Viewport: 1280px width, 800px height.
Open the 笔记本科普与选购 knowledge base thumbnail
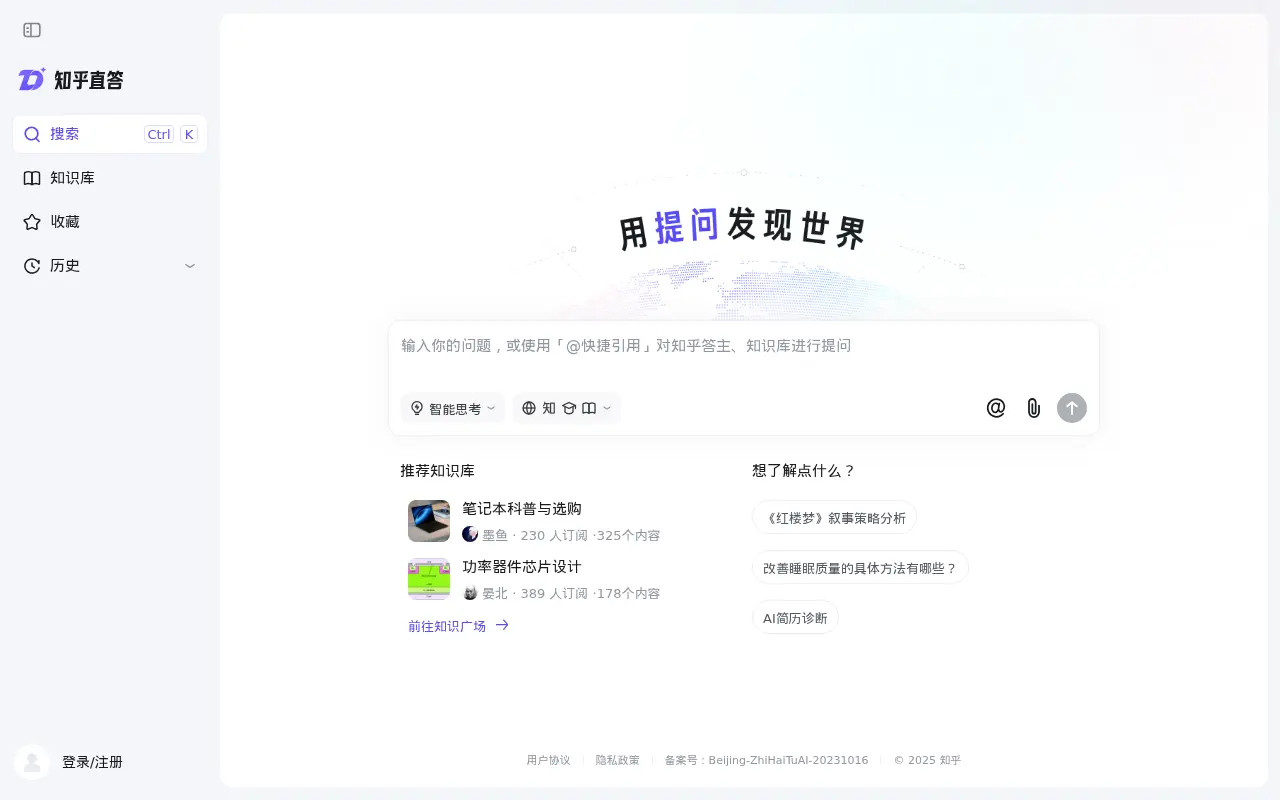coord(428,521)
